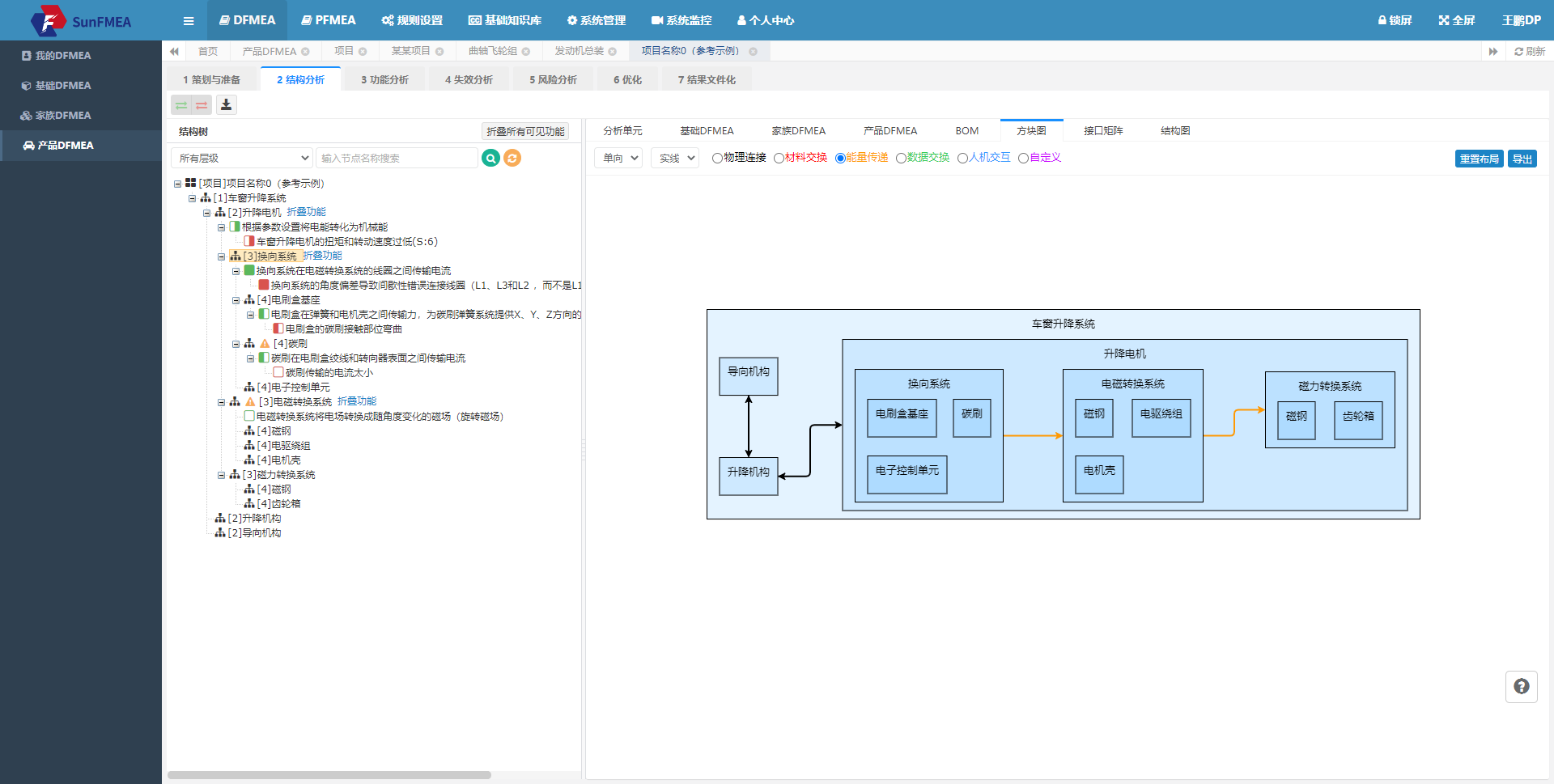Switch to the 接口矩阵 tab
Viewport: 1554px width, 784px height.
coord(1103,130)
